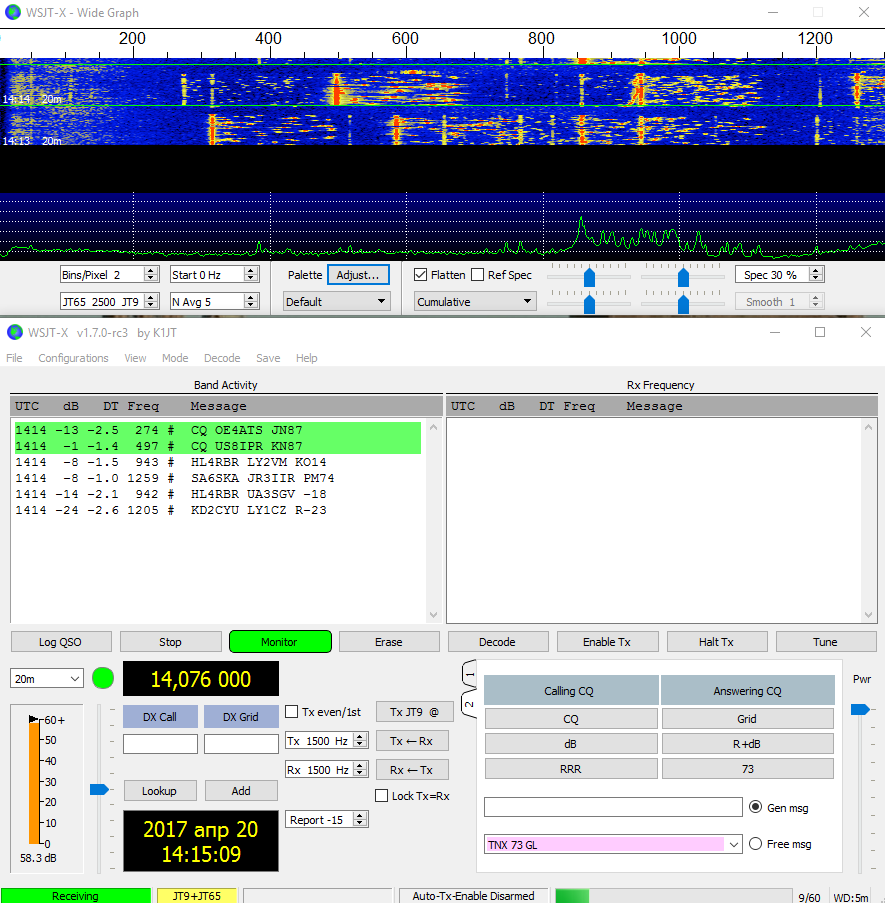Open the Mode menu
This screenshot has width=885, height=903.
click(175, 358)
